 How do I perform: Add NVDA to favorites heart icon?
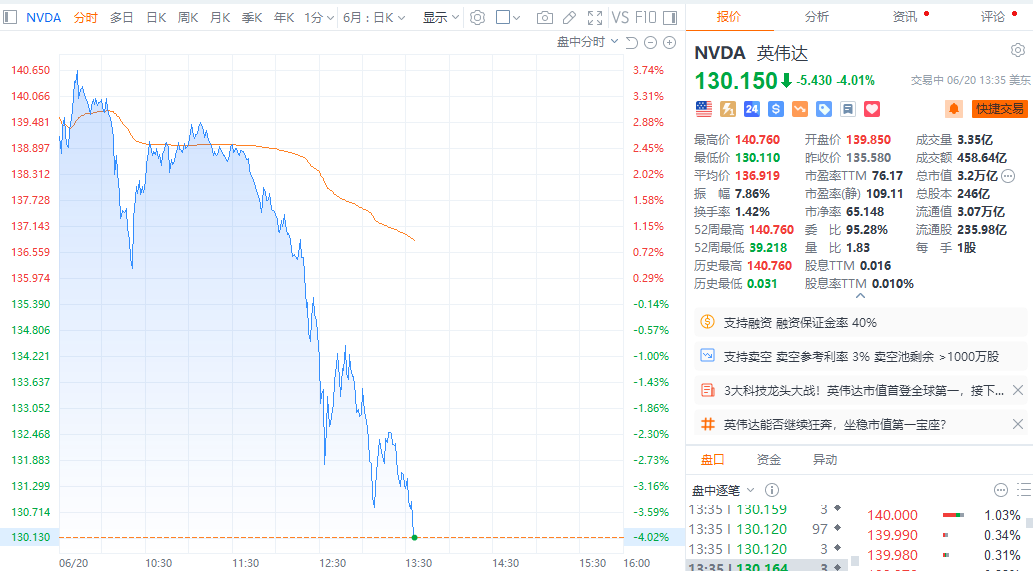[x=872, y=109]
